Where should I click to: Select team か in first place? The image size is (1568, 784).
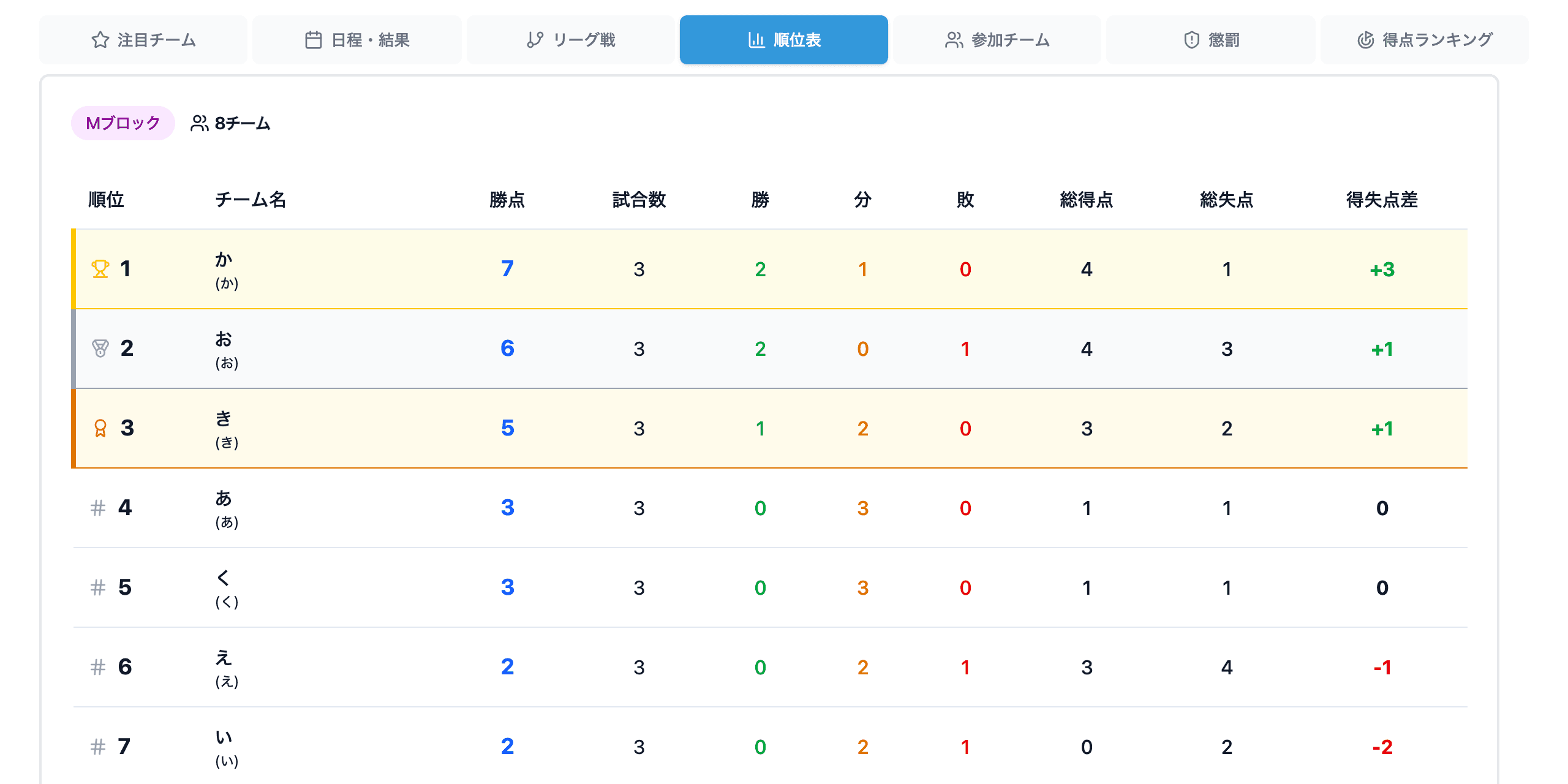pos(770,269)
